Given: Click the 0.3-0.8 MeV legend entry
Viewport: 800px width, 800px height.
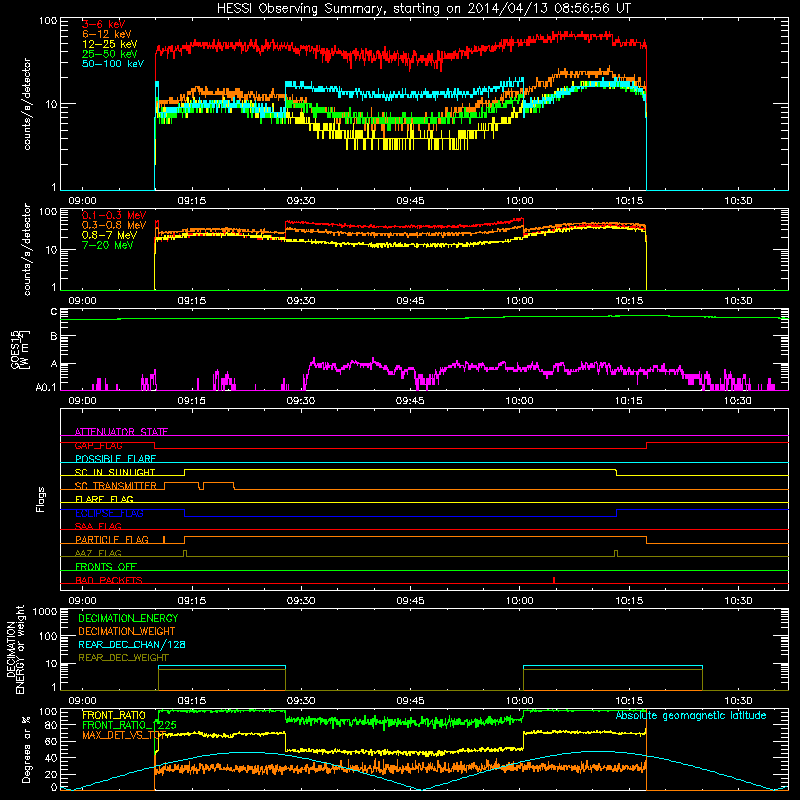Looking at the screenshot, I should pos(114,225).
